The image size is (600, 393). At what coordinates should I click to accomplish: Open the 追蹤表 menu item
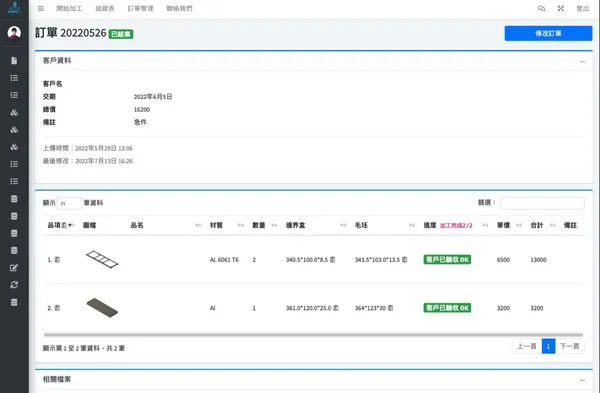coord(105,8)
